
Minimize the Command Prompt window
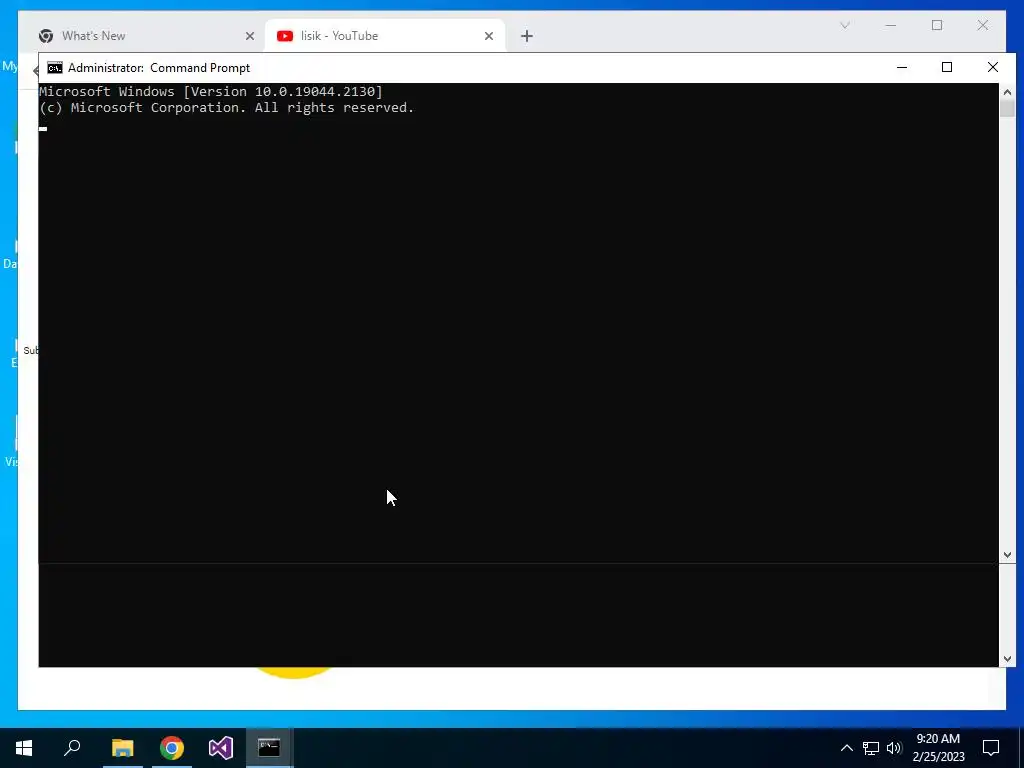pyautogui.click(x=902, y=67)
